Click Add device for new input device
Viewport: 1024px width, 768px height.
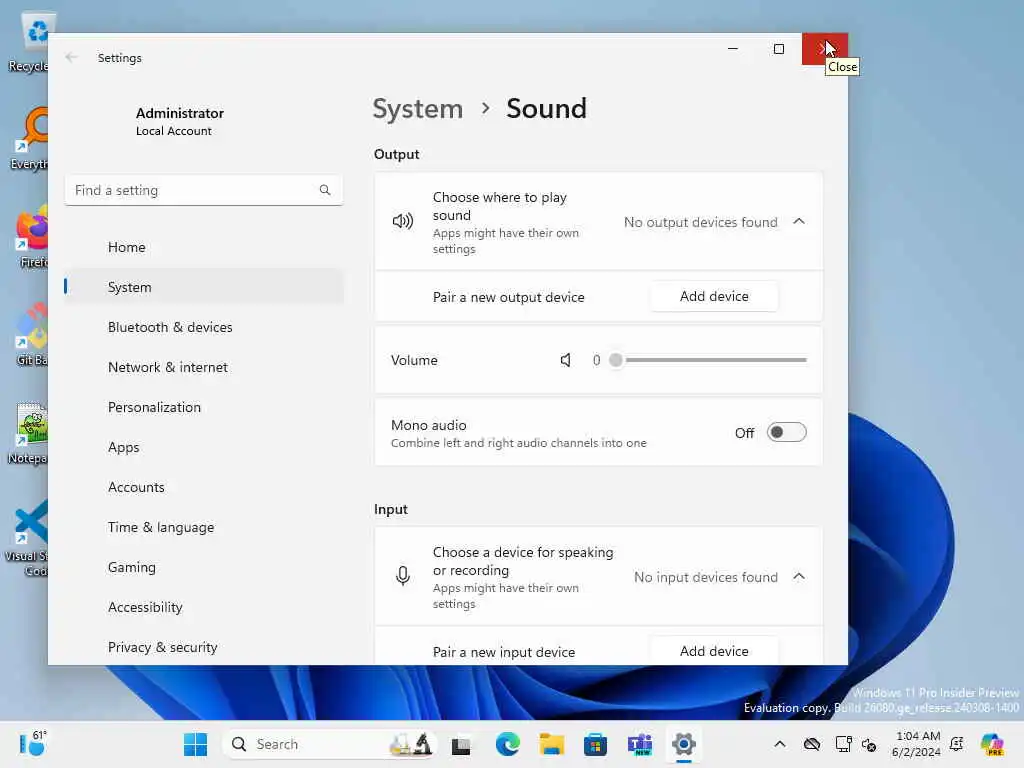[x=714, y=650]
